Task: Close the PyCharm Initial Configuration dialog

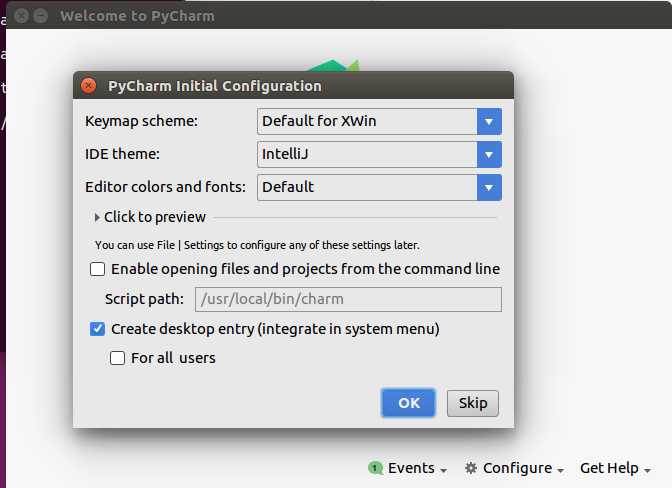Action: tap(88, 86)
